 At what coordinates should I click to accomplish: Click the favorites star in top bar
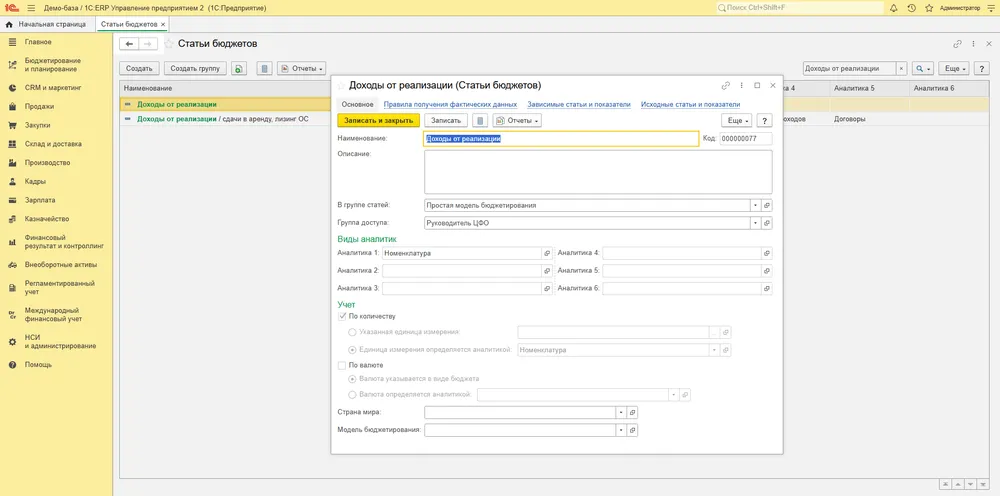(x=929, y=8)
